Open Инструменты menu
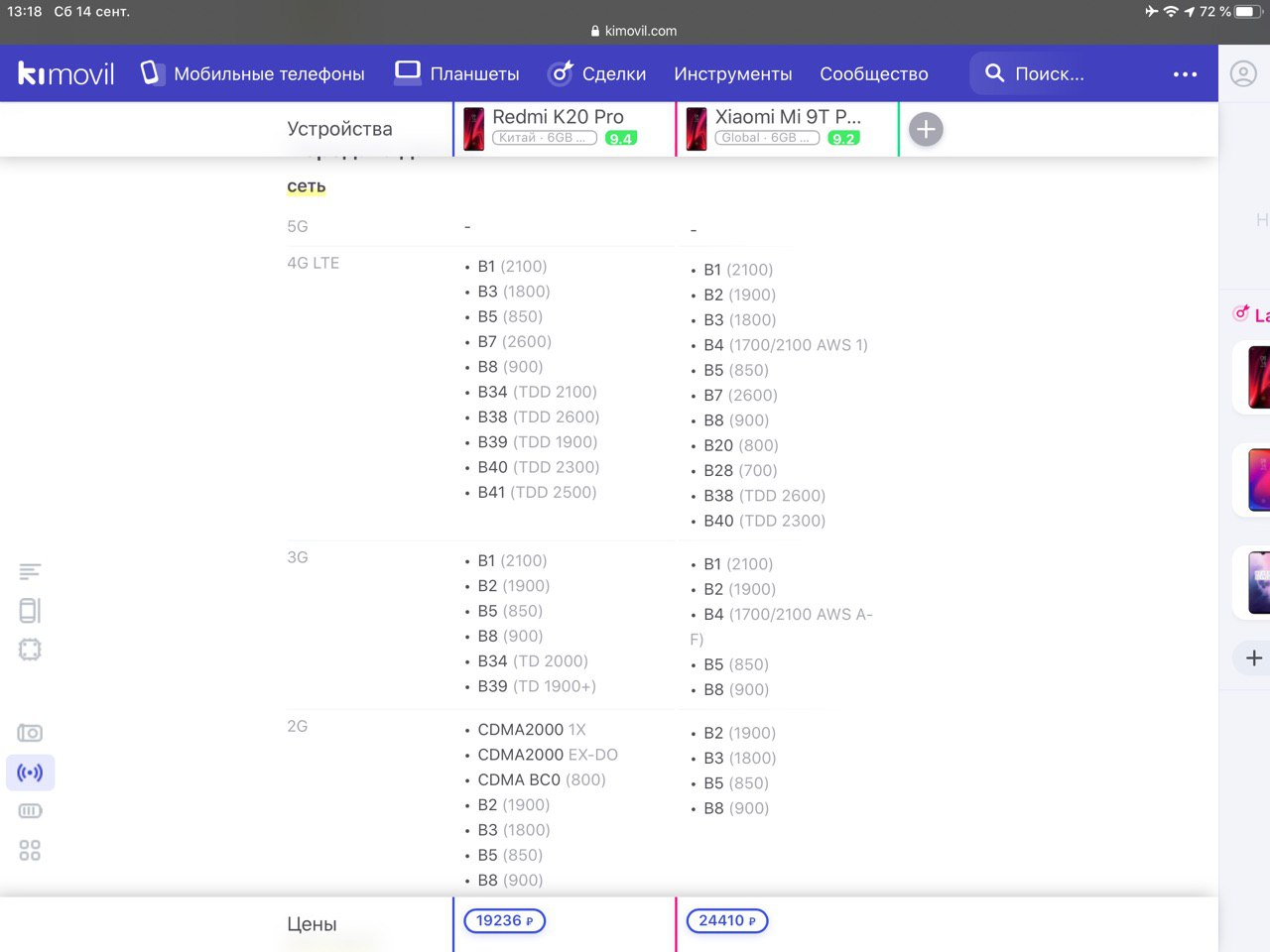Viewport: 1270px width, 952px height. coord(733,73)
